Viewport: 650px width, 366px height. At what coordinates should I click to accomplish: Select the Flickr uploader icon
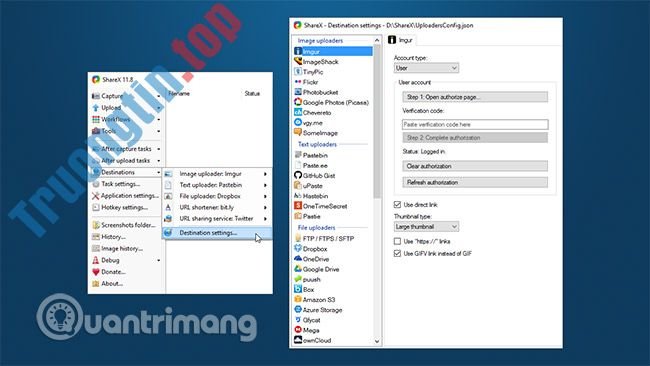pos(298,82)
